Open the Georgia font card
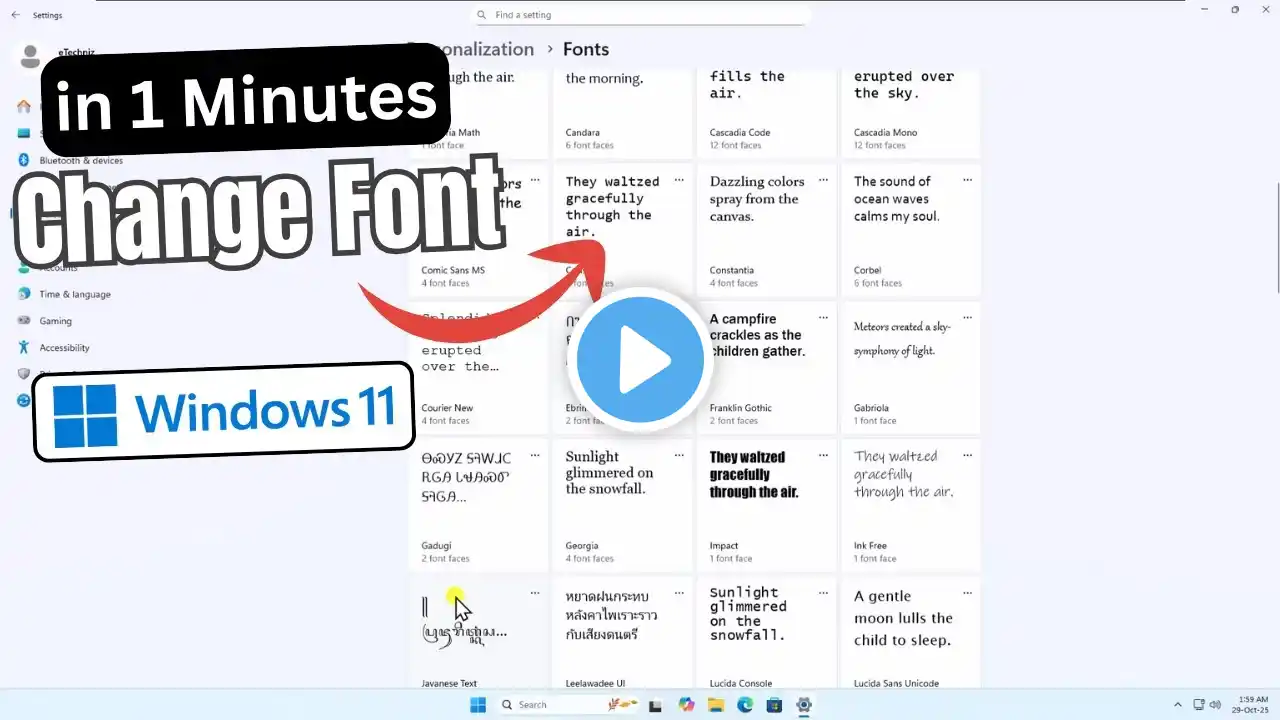This screenshot has width=1280, height=720. [622, 506]
